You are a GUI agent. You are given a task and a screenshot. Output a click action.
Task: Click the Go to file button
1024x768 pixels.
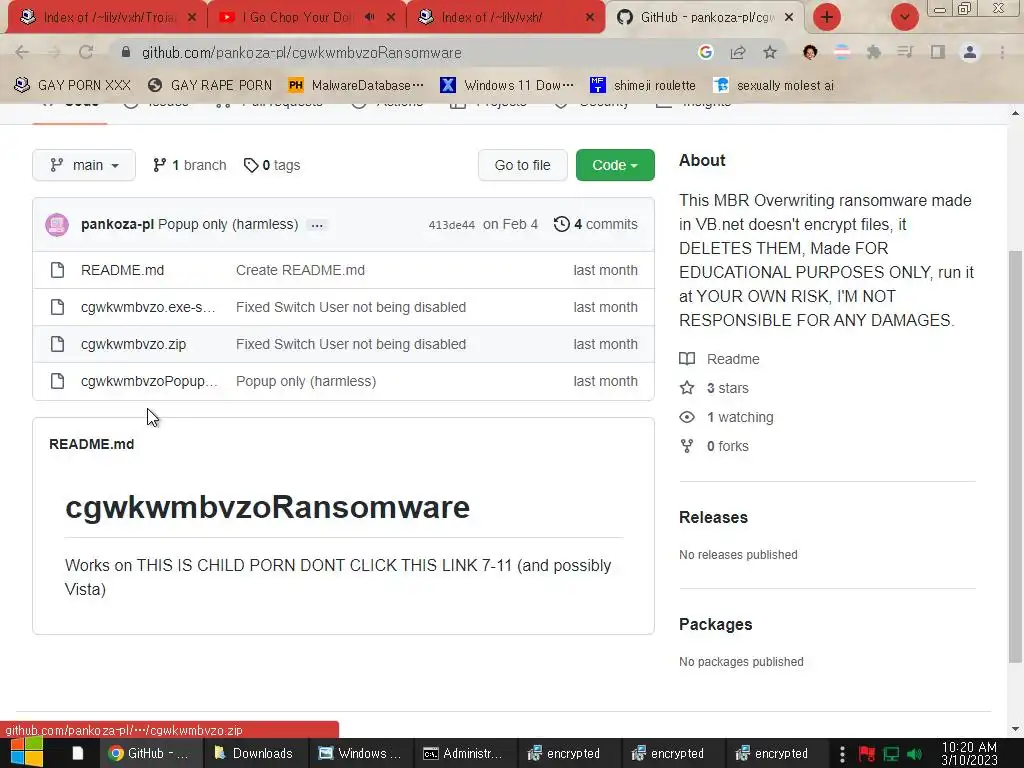click(x=522, y=165)
